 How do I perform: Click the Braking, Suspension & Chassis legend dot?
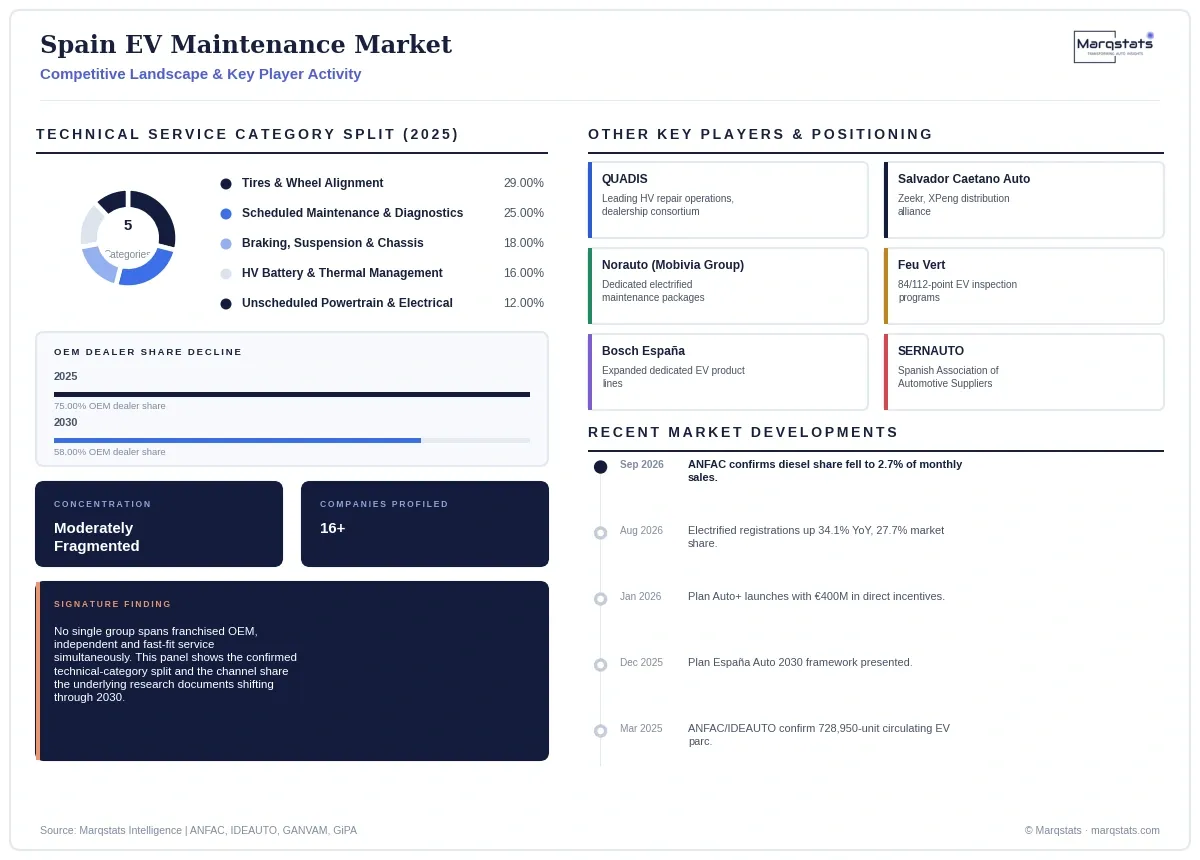[226, 244]
